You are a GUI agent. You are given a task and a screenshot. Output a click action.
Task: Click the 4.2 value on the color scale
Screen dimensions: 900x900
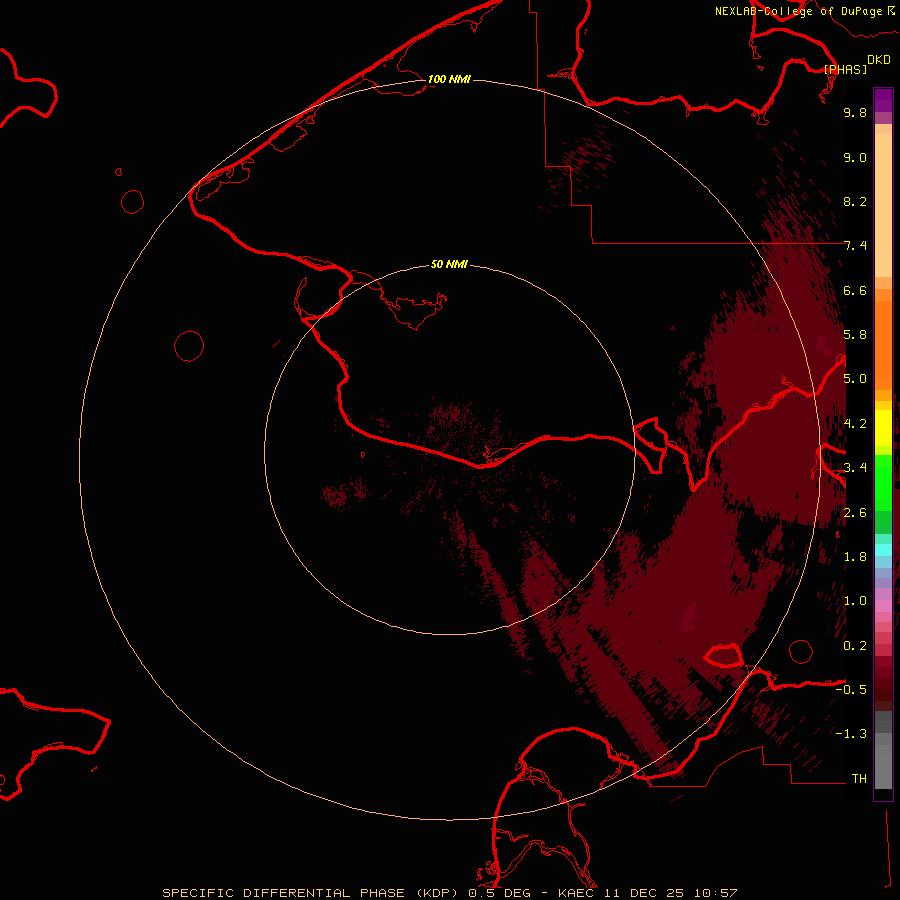(x=855, y=424)
